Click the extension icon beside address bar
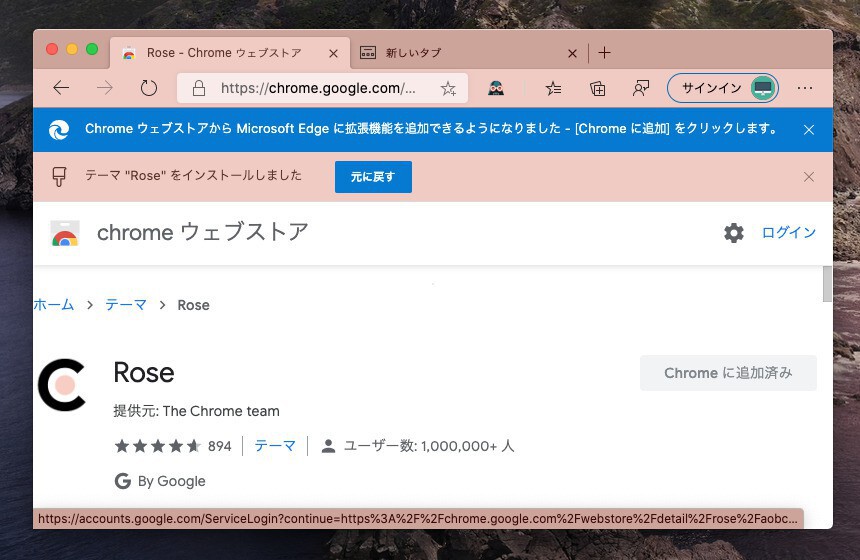 point(496,88)
